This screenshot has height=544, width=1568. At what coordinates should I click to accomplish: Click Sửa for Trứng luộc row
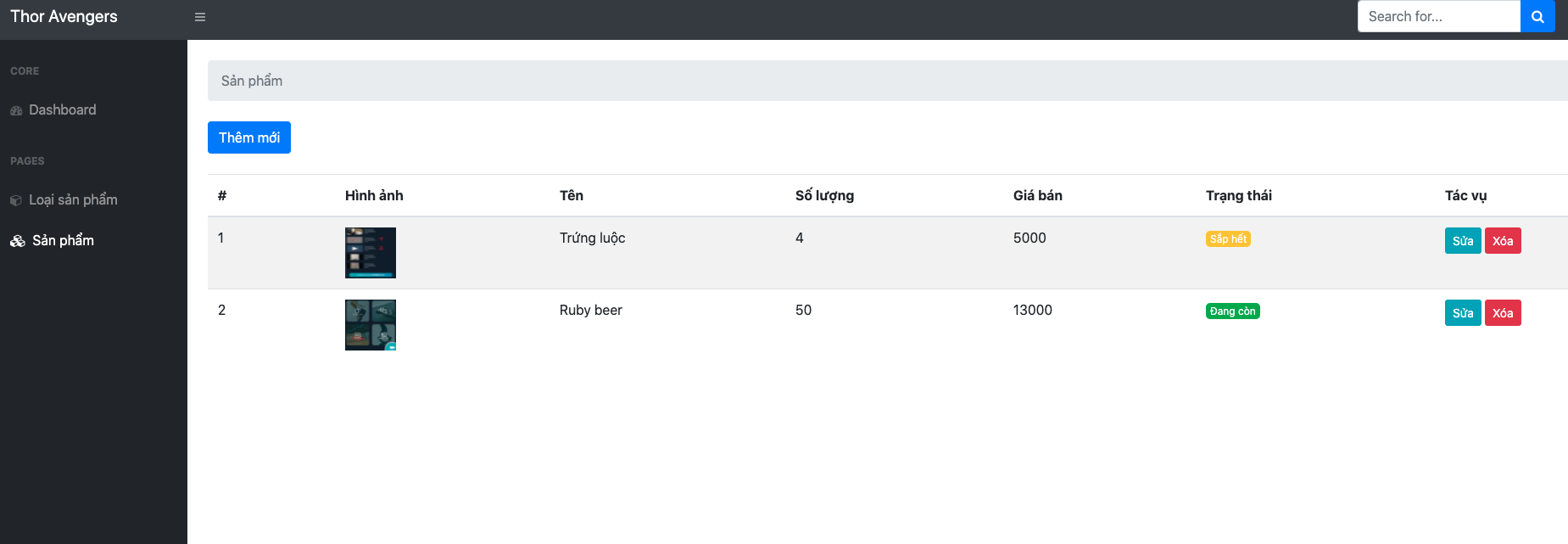tap(1463, 241)
